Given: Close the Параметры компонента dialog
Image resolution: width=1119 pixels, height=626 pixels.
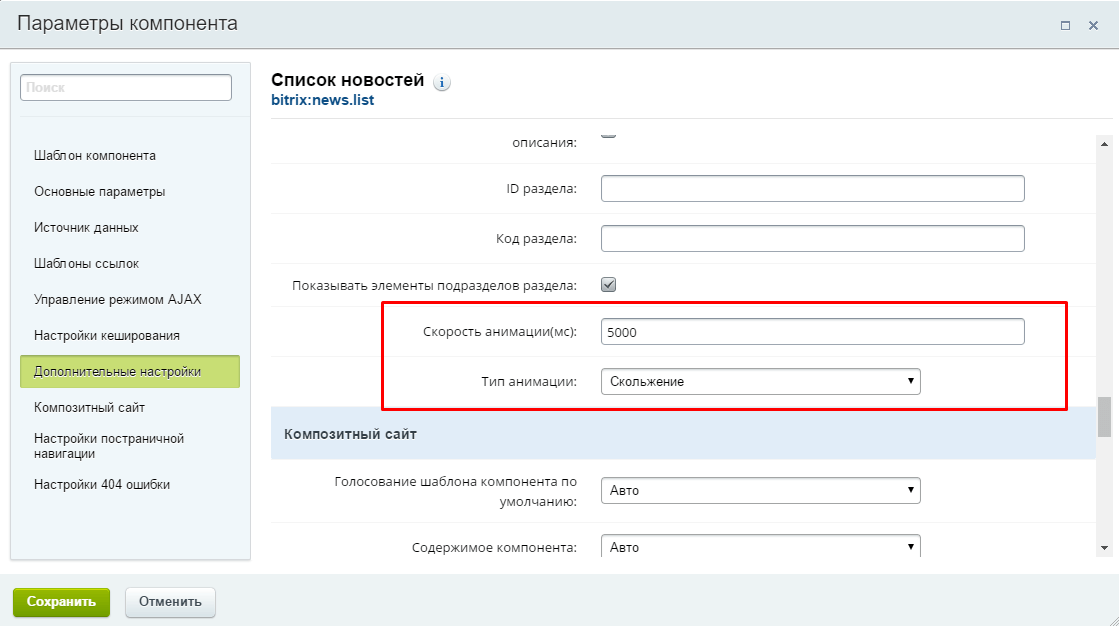Looking at the screenshot, I should coord(1093,26).
